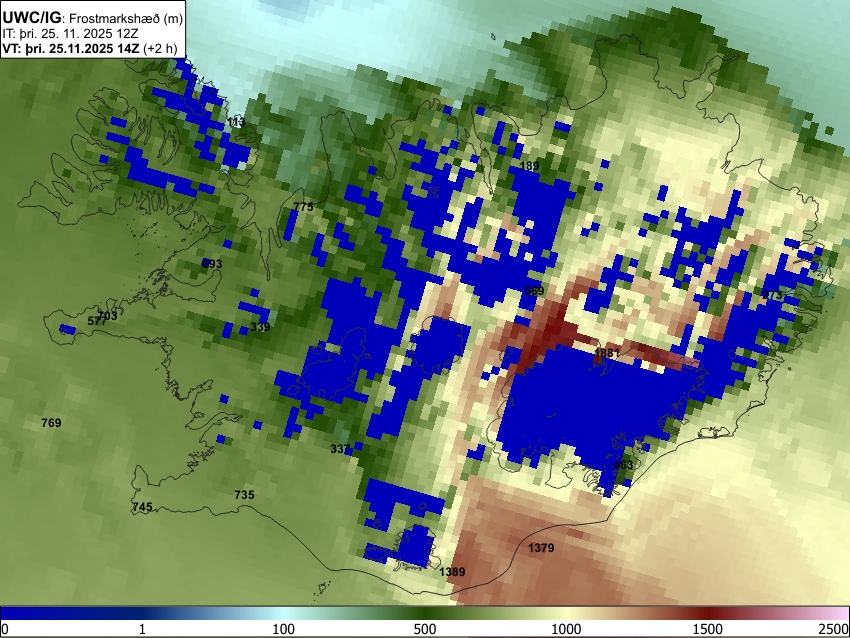850x638 pixels.
Task: Click the map value 577
Action: click(x=97, y=321)
